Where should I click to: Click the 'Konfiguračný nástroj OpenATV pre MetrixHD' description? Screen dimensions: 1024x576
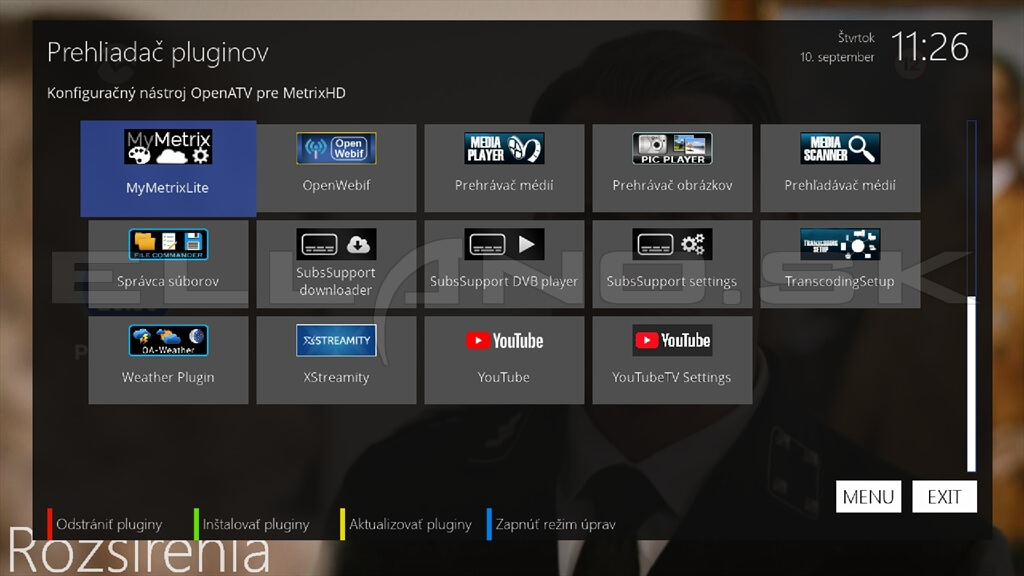[196, 93]
